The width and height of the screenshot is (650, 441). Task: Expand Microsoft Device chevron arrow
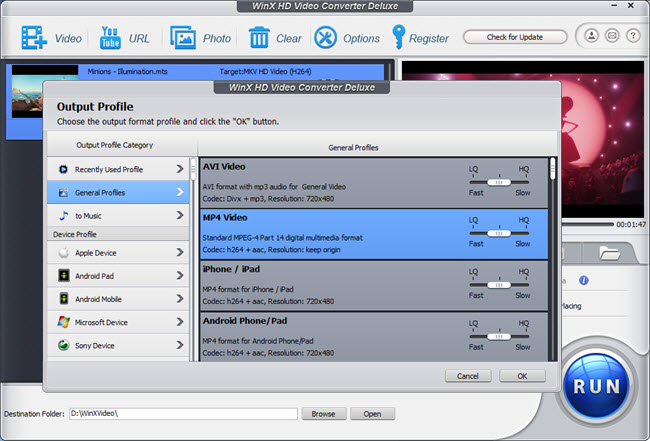(x=179, y=322)
